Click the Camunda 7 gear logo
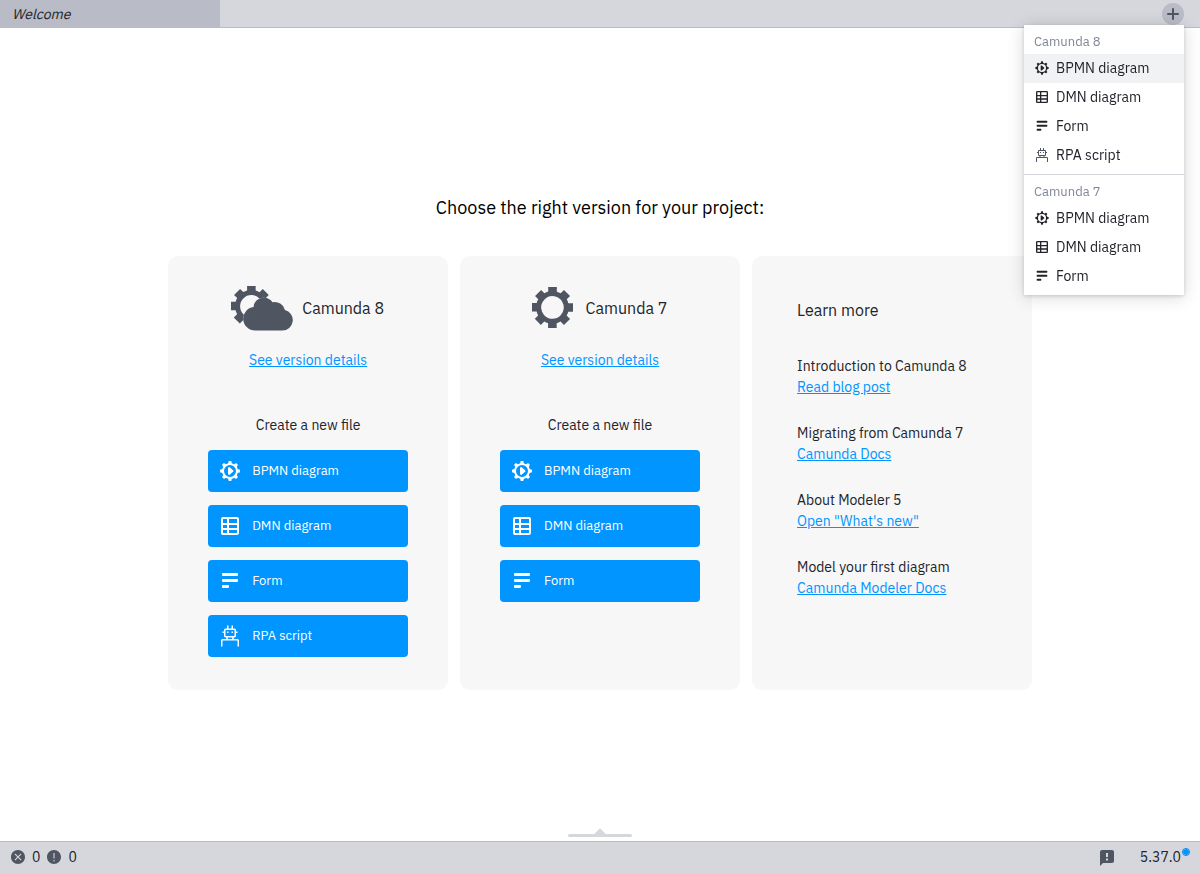 (x=552, y=308)
